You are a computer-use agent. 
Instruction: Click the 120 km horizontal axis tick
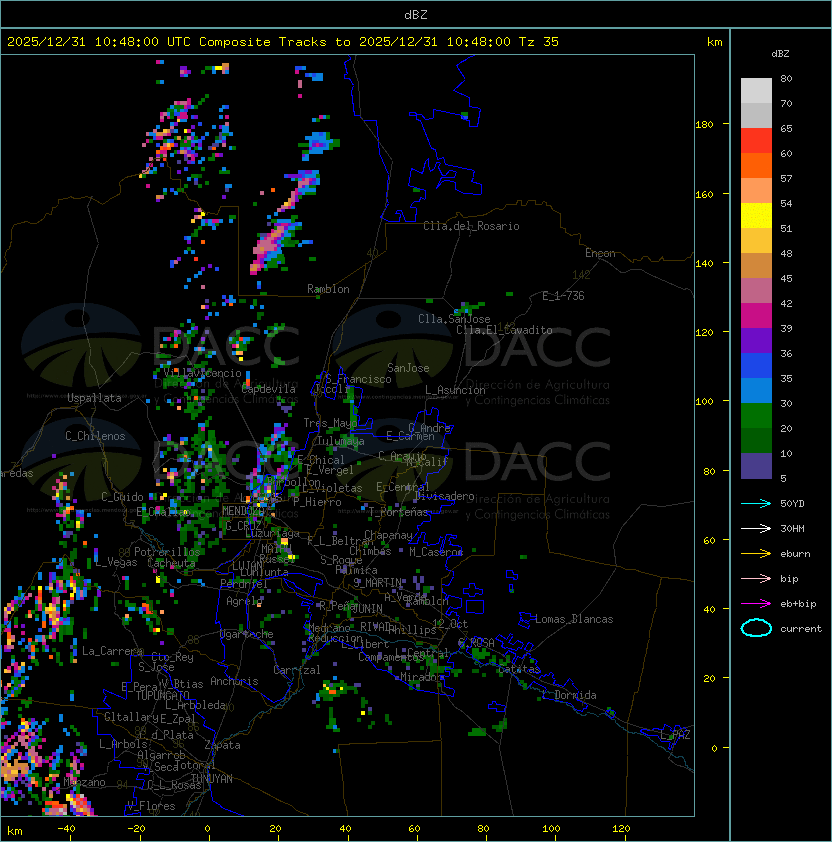pos(621,829)
